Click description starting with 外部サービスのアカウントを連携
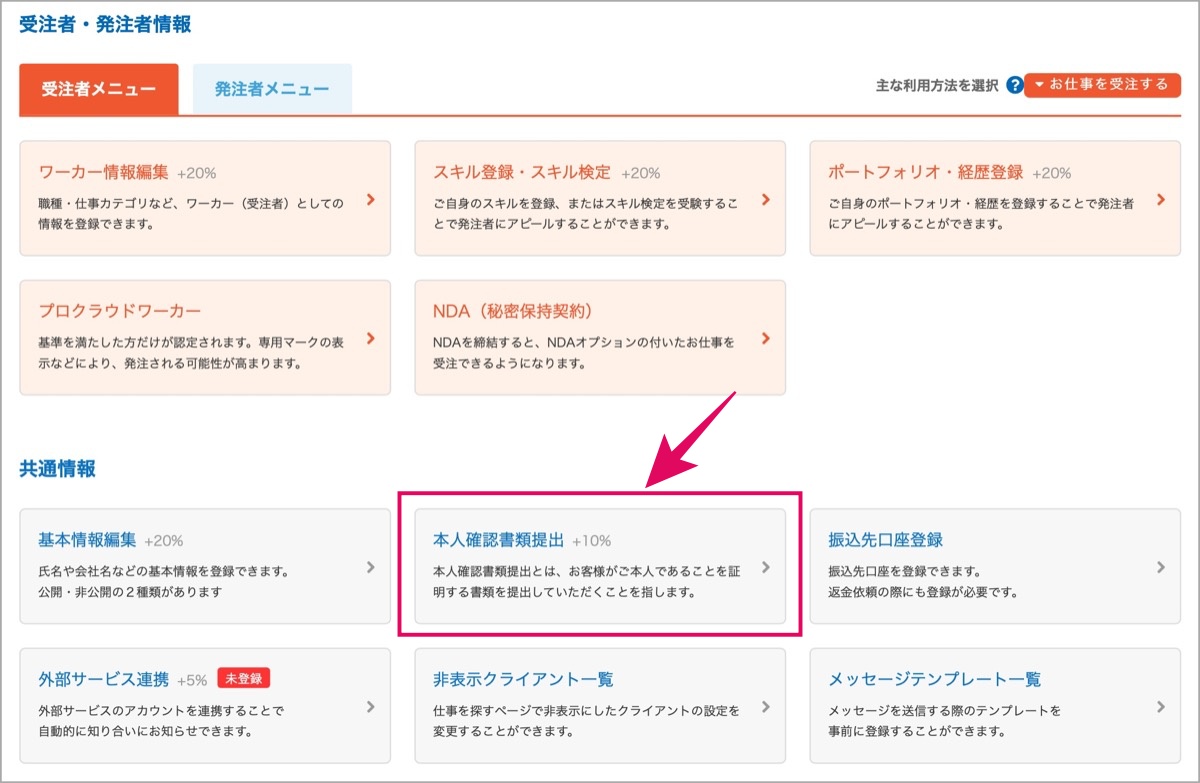Viewport: 1200px width, 783px height. tap(161, 720)
